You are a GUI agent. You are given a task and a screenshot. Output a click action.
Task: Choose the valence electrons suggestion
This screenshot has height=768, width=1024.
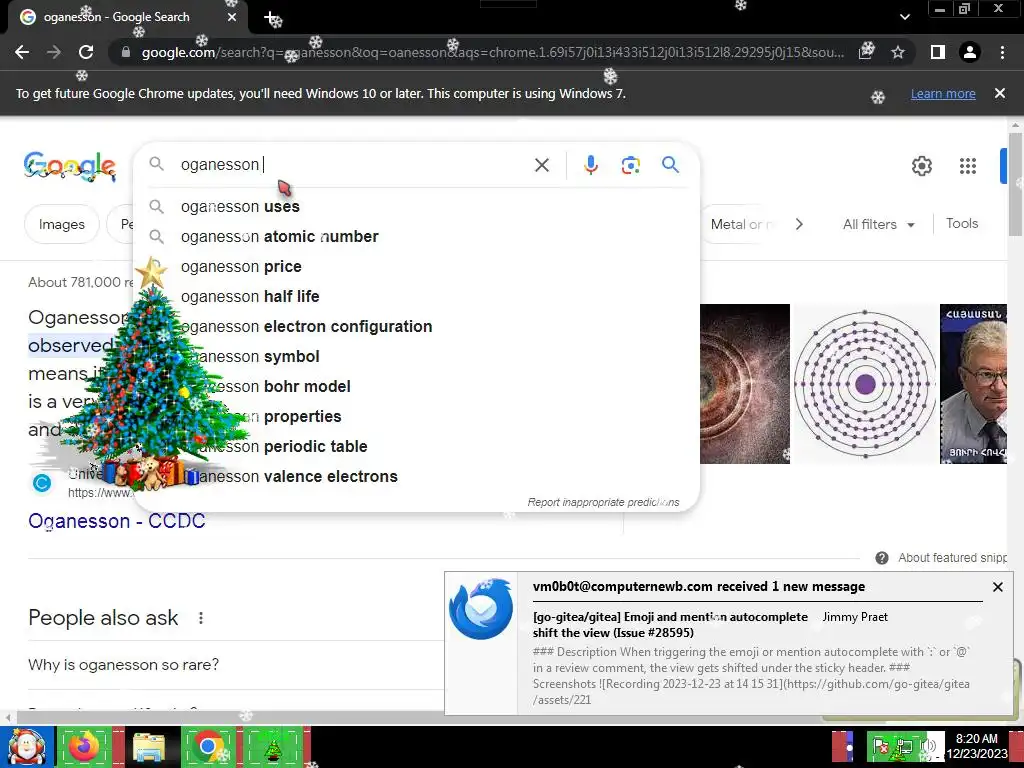(x=416, y=477)
